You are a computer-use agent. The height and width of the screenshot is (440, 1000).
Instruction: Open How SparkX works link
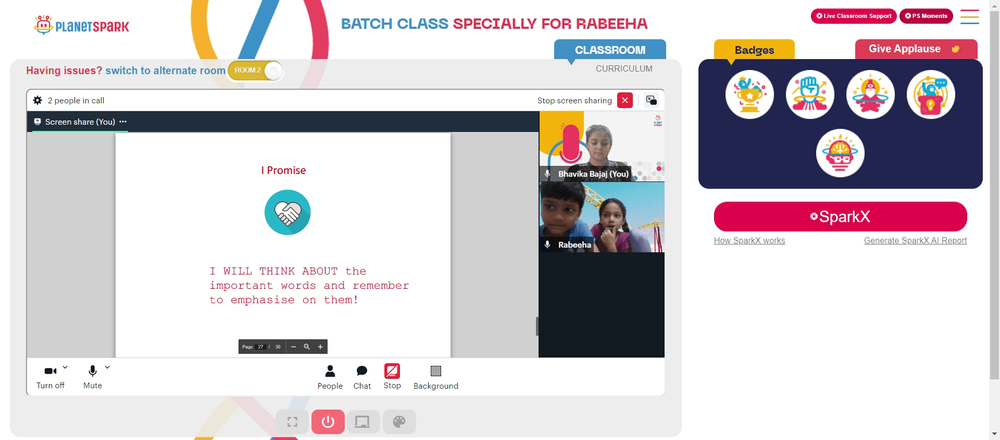749,240
